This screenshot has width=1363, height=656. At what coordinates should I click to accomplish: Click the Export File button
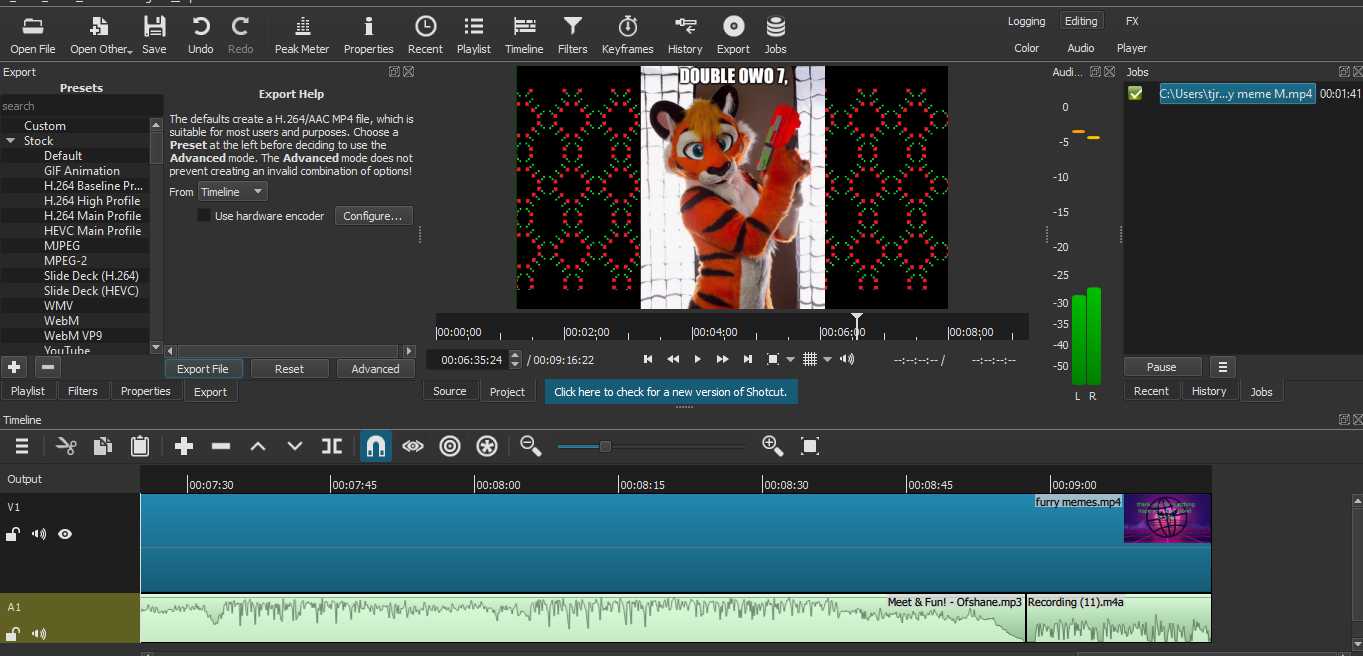point(203,369)
